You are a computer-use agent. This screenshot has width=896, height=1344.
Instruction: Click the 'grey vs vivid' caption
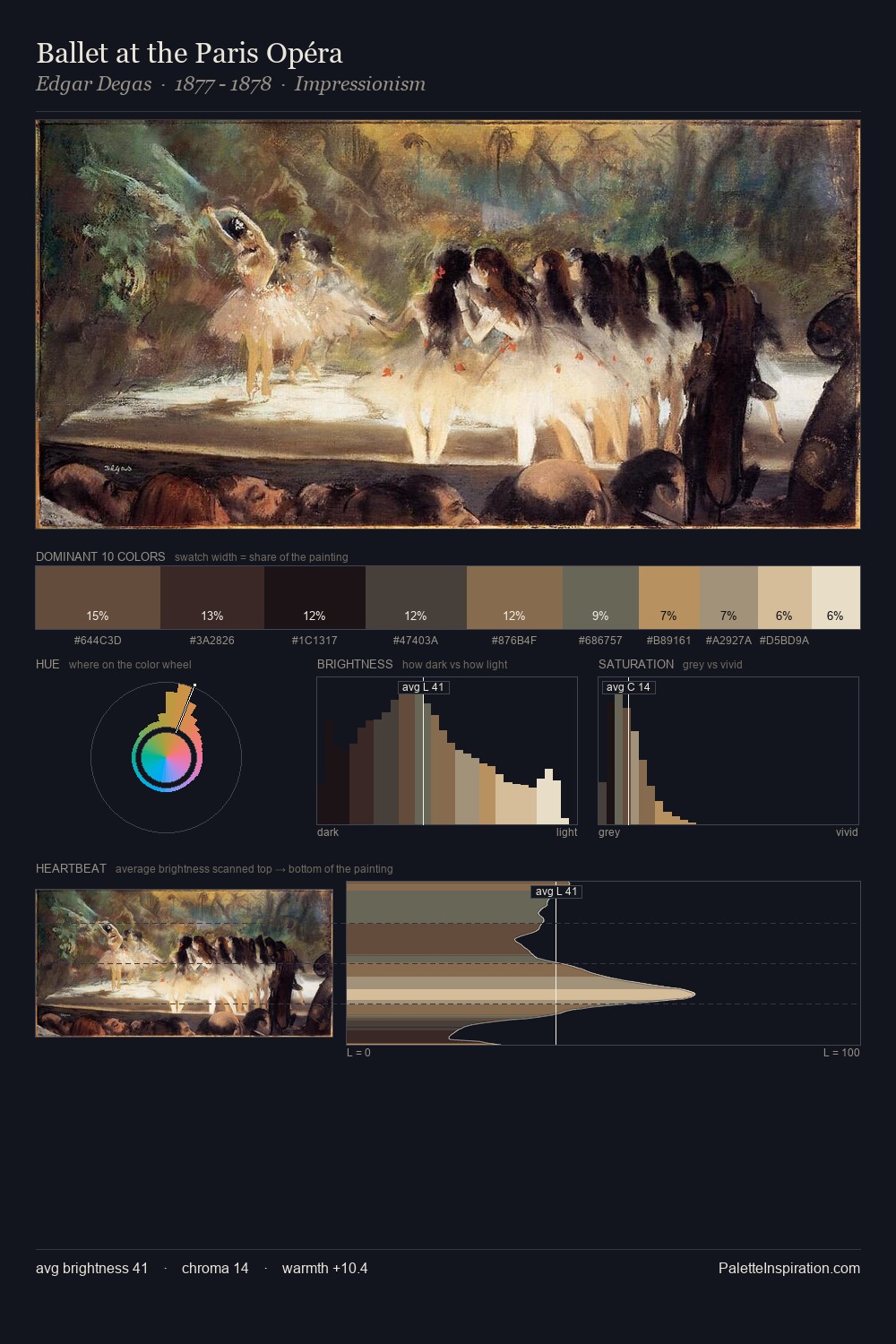tap(712, 665)
